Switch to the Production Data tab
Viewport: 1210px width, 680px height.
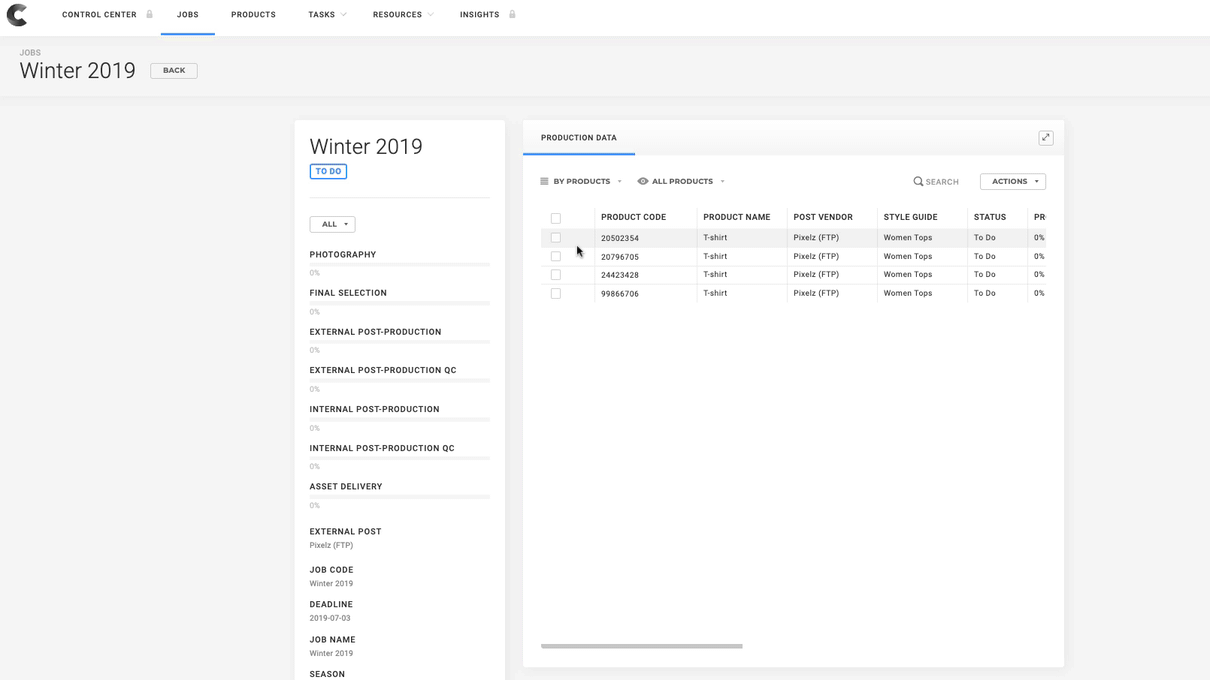578,138
